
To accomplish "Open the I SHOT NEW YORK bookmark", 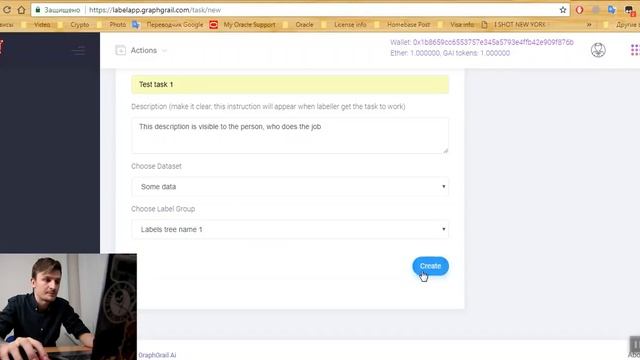I will click(513, 24).
